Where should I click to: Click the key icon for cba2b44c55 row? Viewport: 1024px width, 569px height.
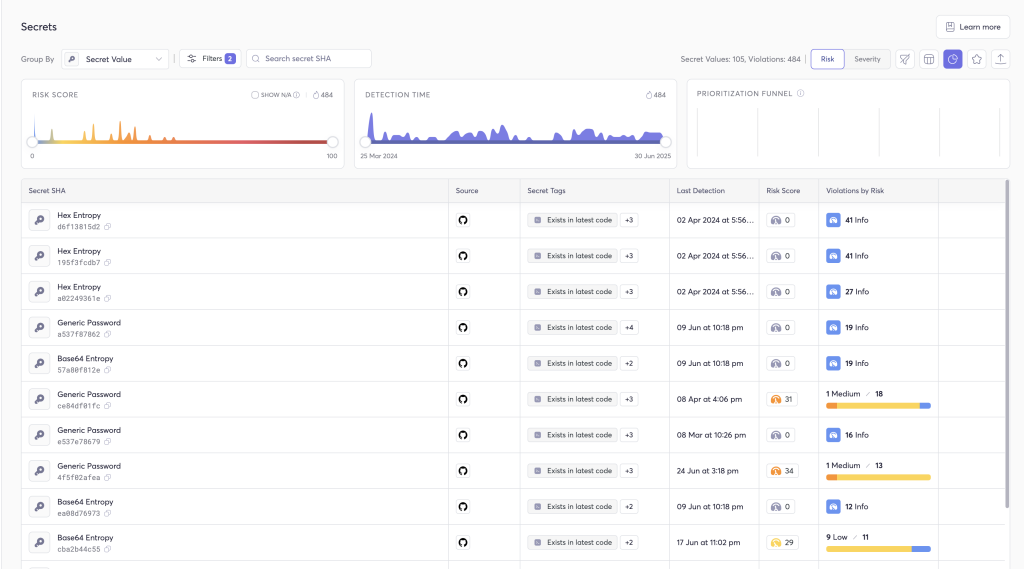[39, 542]
